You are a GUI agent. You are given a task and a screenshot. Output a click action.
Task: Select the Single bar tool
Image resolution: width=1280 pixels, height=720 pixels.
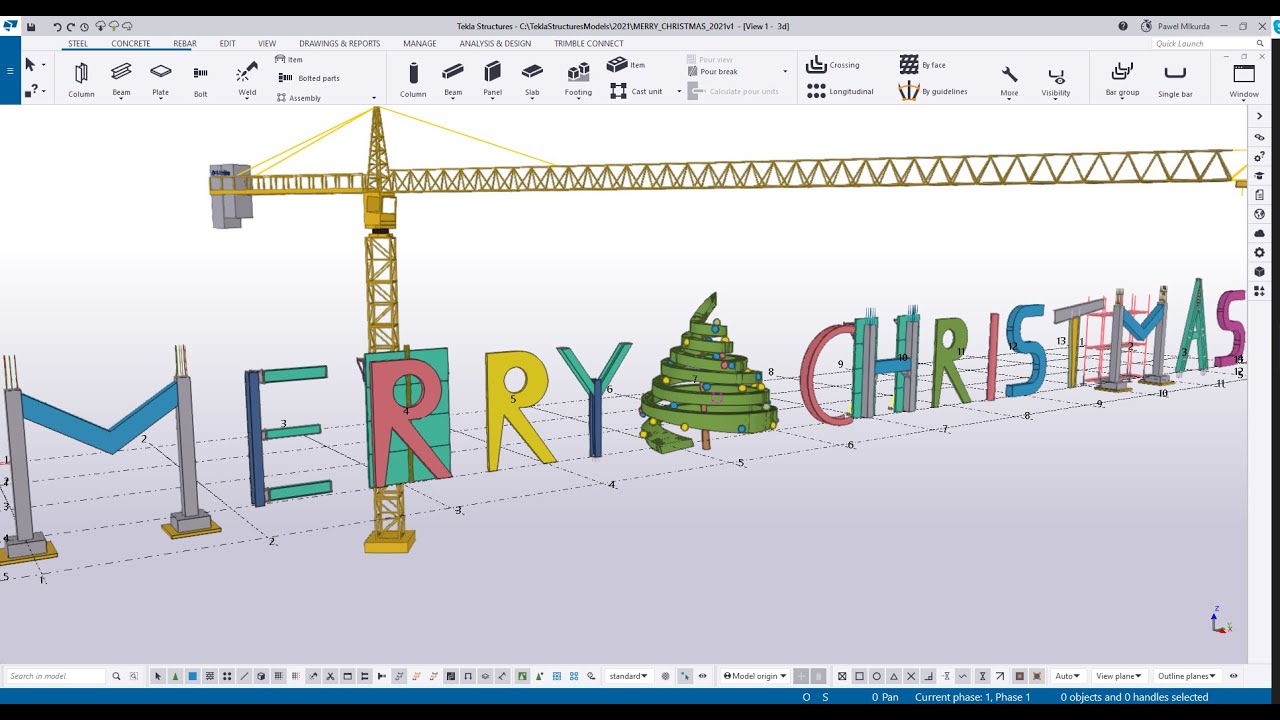[1175, 80]
